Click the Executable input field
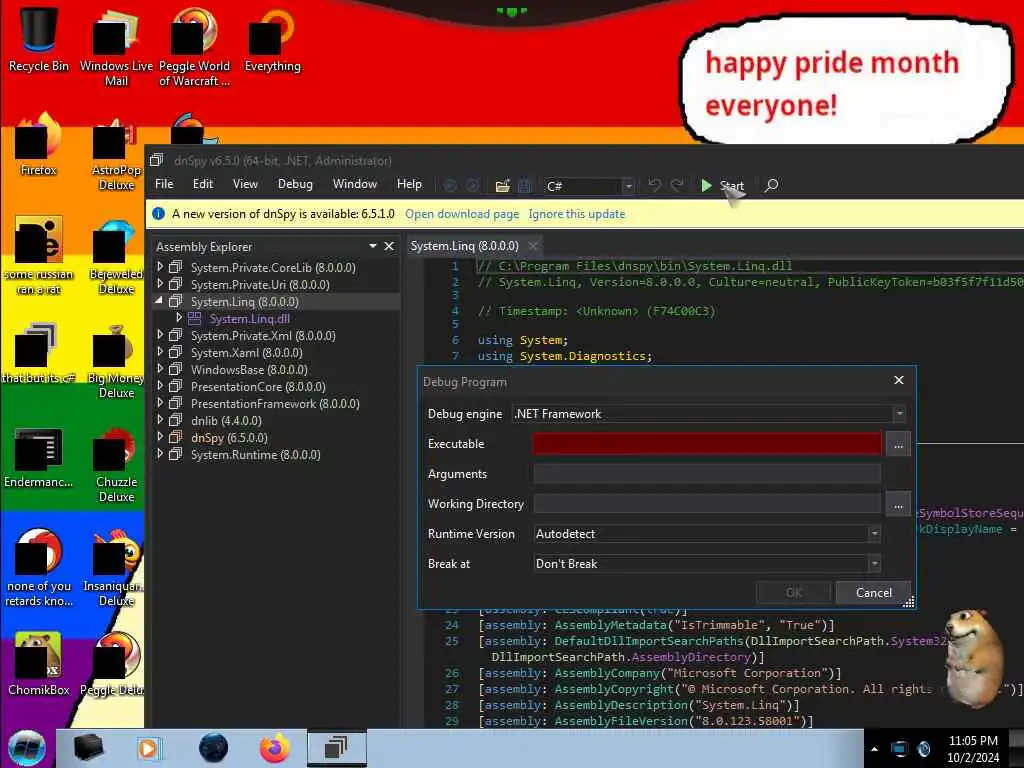Image resolution: width=1024 pixels, height=768 pixels. [707, 443]
